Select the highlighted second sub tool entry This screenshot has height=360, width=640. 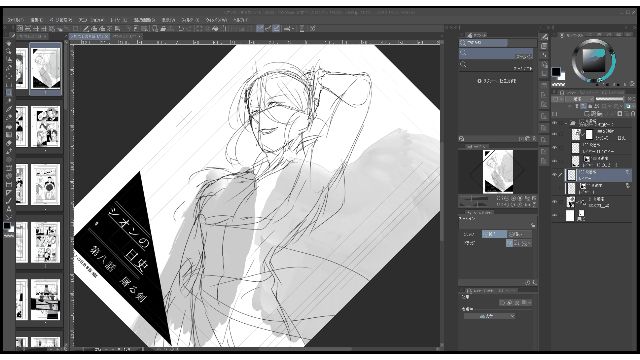pyautogui.click(x=496, y=54)
